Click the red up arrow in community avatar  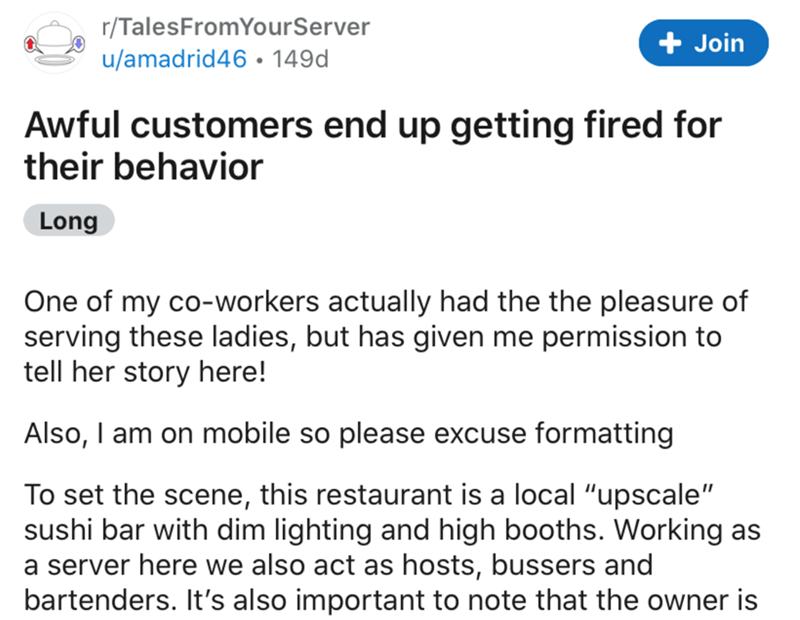point(32,45)
